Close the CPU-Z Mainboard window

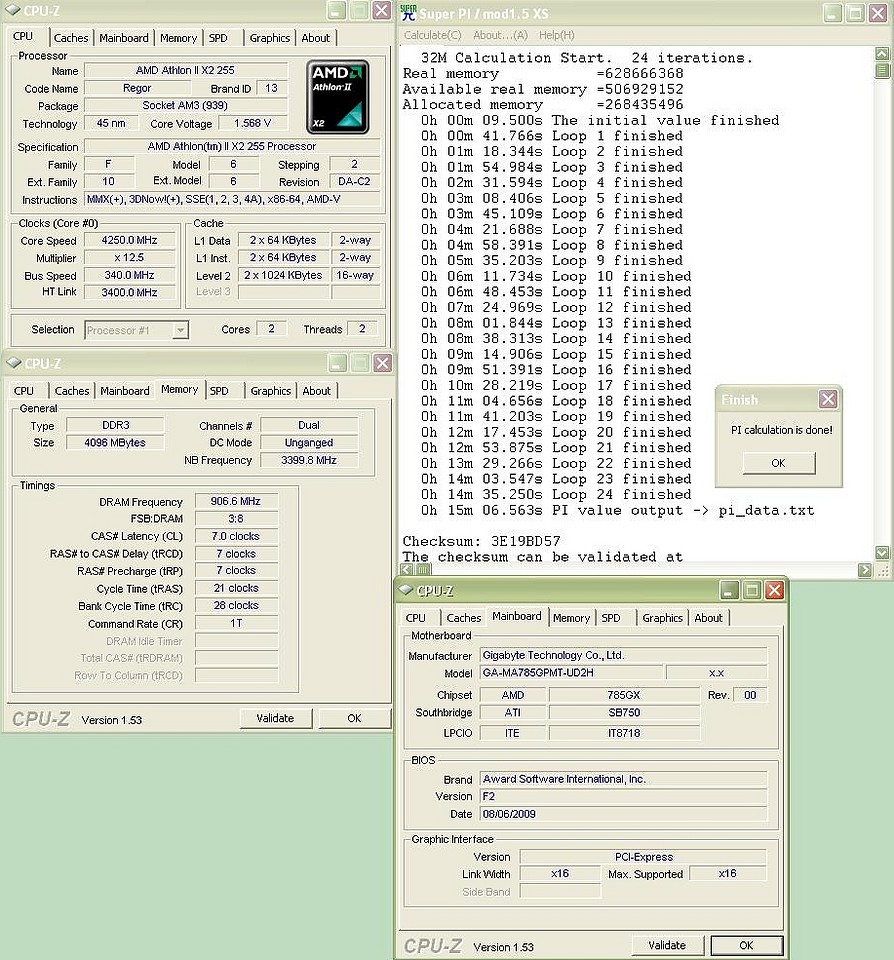click(x=775, y=590)
